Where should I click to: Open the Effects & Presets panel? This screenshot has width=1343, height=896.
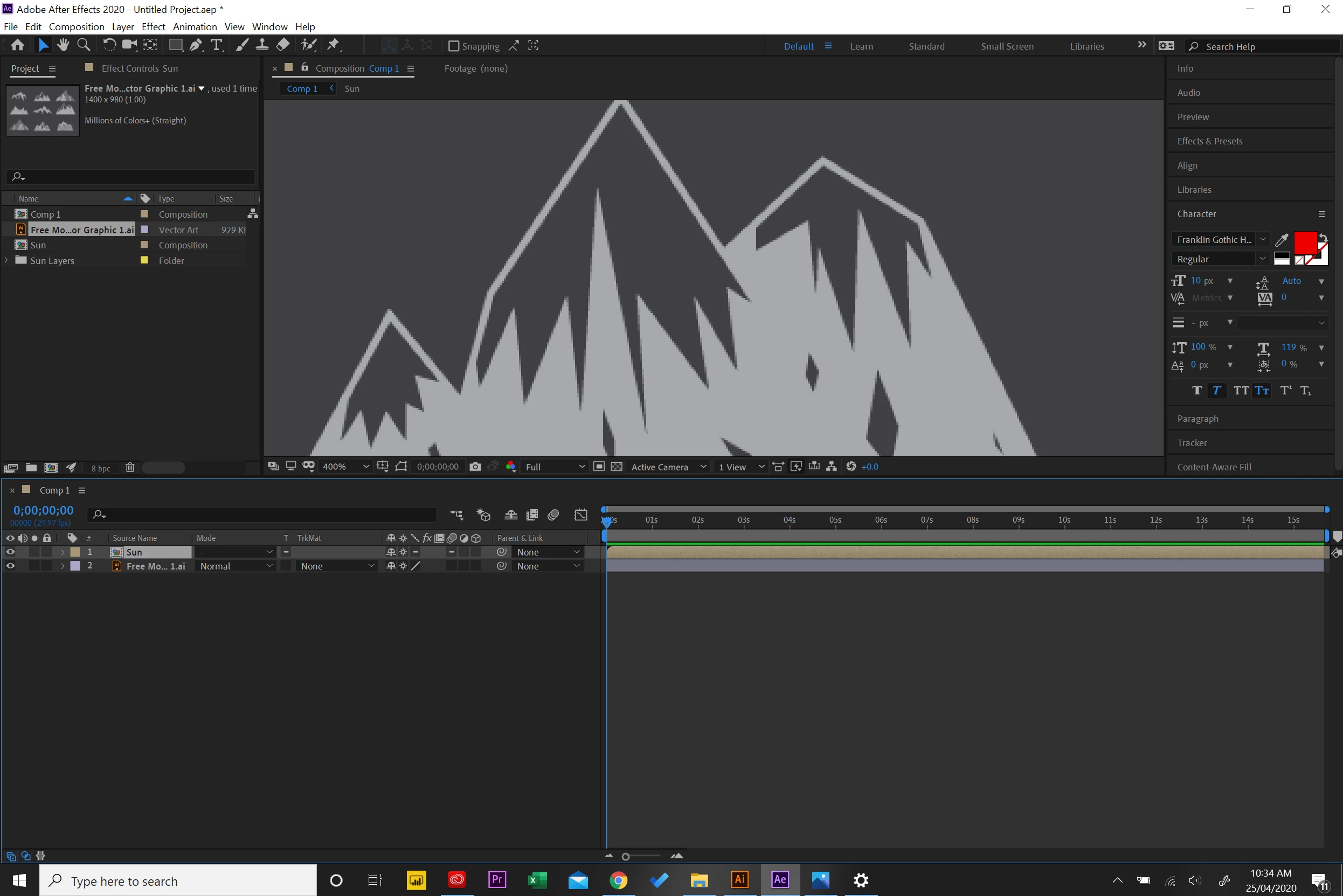(x=1209, y=141)
